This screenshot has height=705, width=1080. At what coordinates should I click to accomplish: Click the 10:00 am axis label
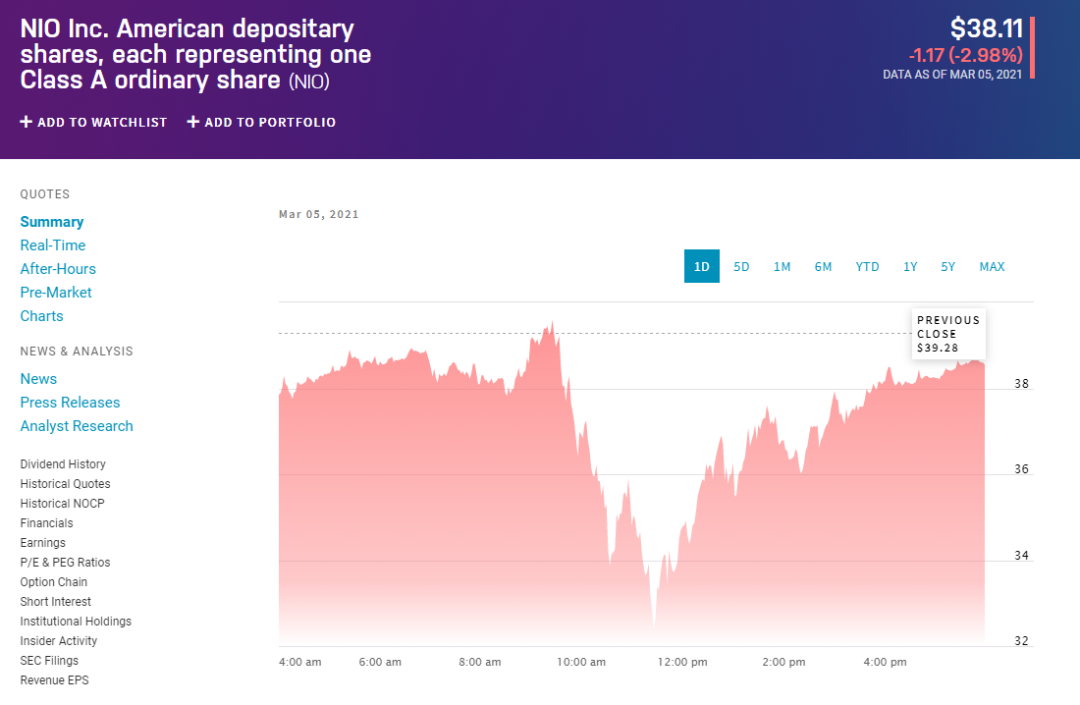[581, 662]
